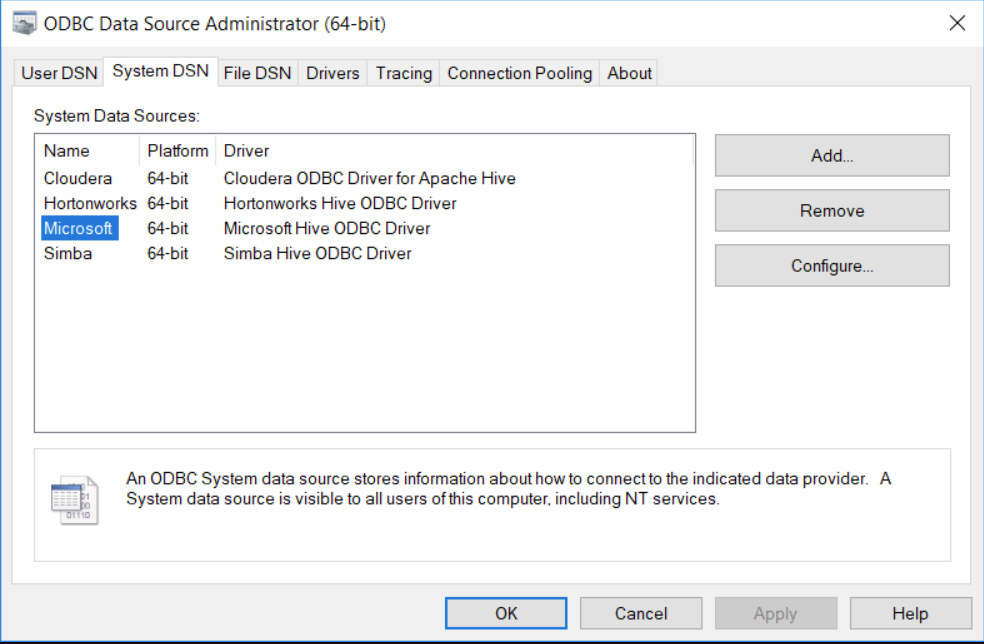Viewport: 984px width, 644px height.
Task: Open the Tracing tab
Action: click(404, 73)
